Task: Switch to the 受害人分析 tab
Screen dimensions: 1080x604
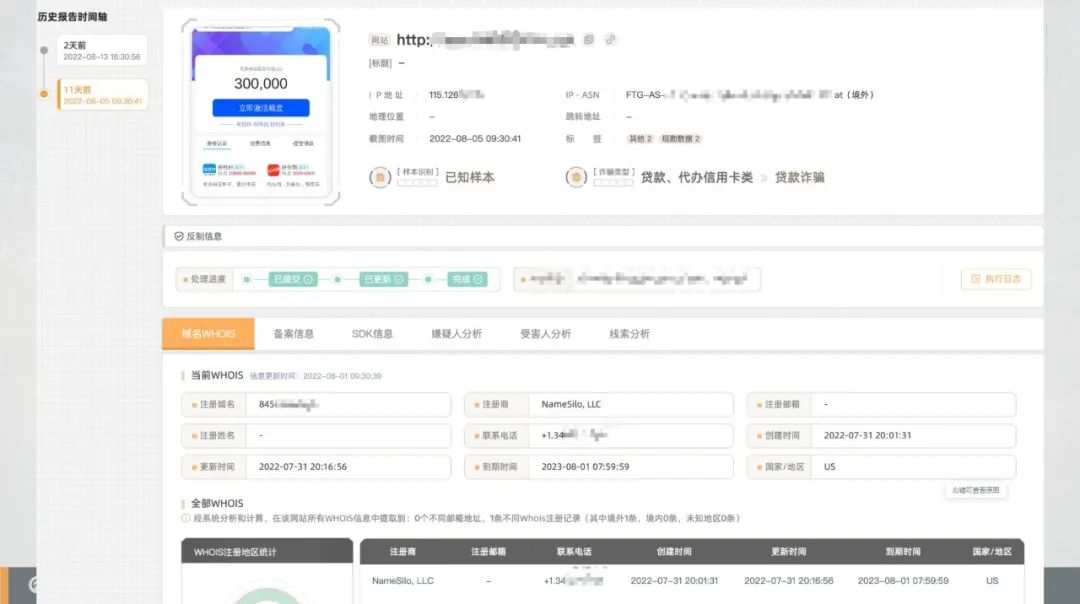Action: click(x=546, y=334)
